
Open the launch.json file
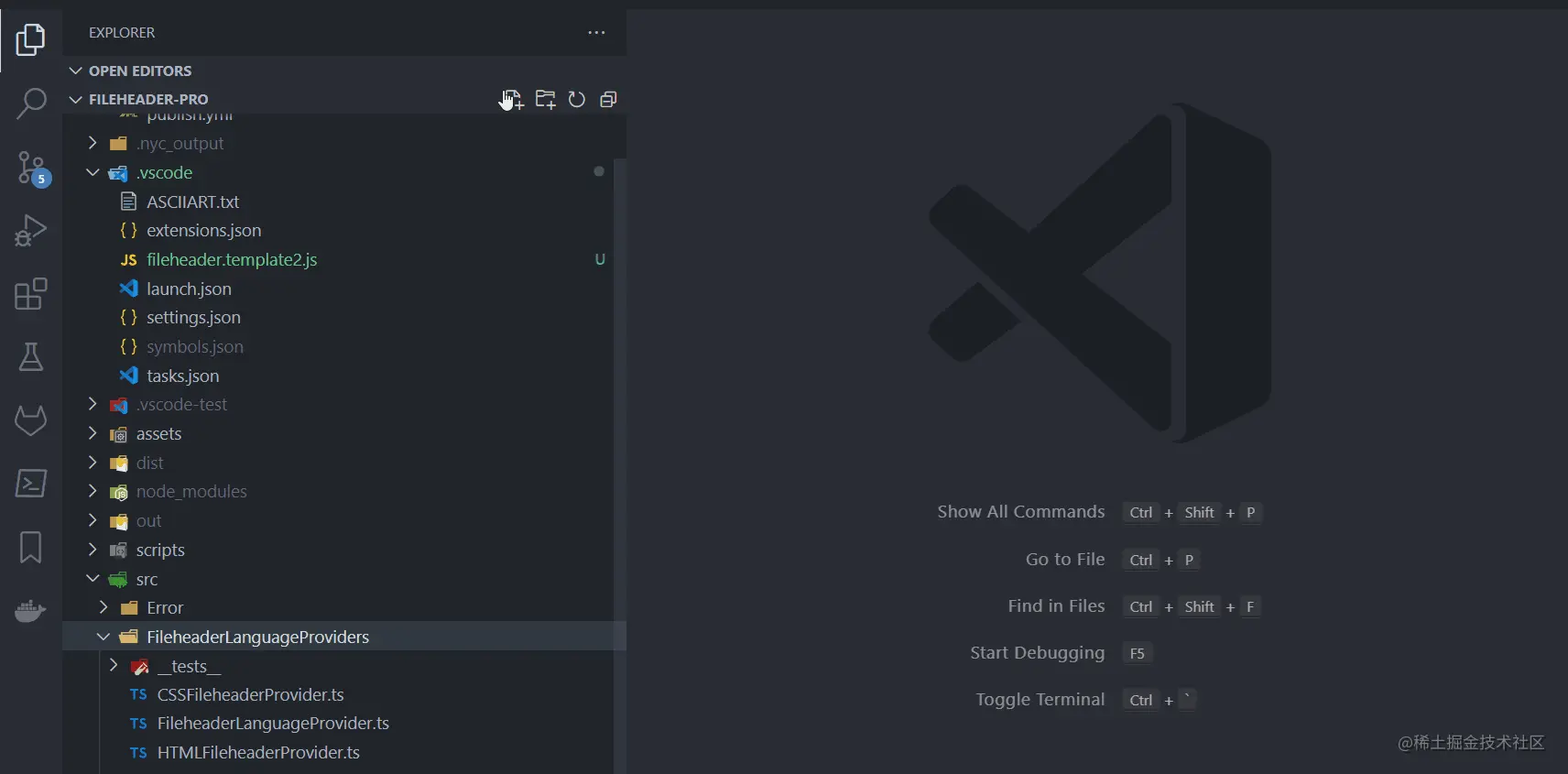point(189,289)
